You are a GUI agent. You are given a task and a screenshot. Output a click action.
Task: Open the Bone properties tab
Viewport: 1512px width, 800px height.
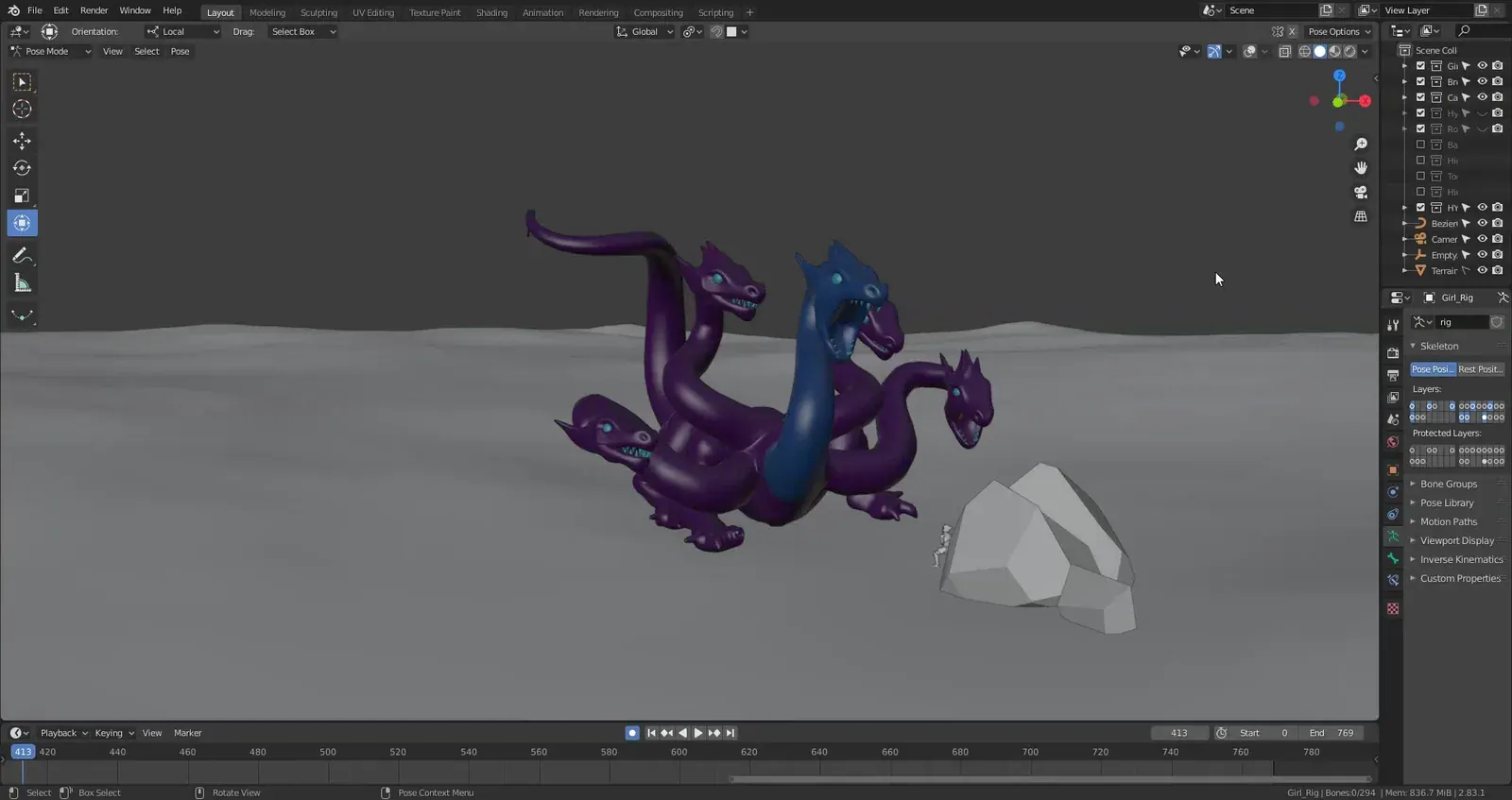(1393, 559)
